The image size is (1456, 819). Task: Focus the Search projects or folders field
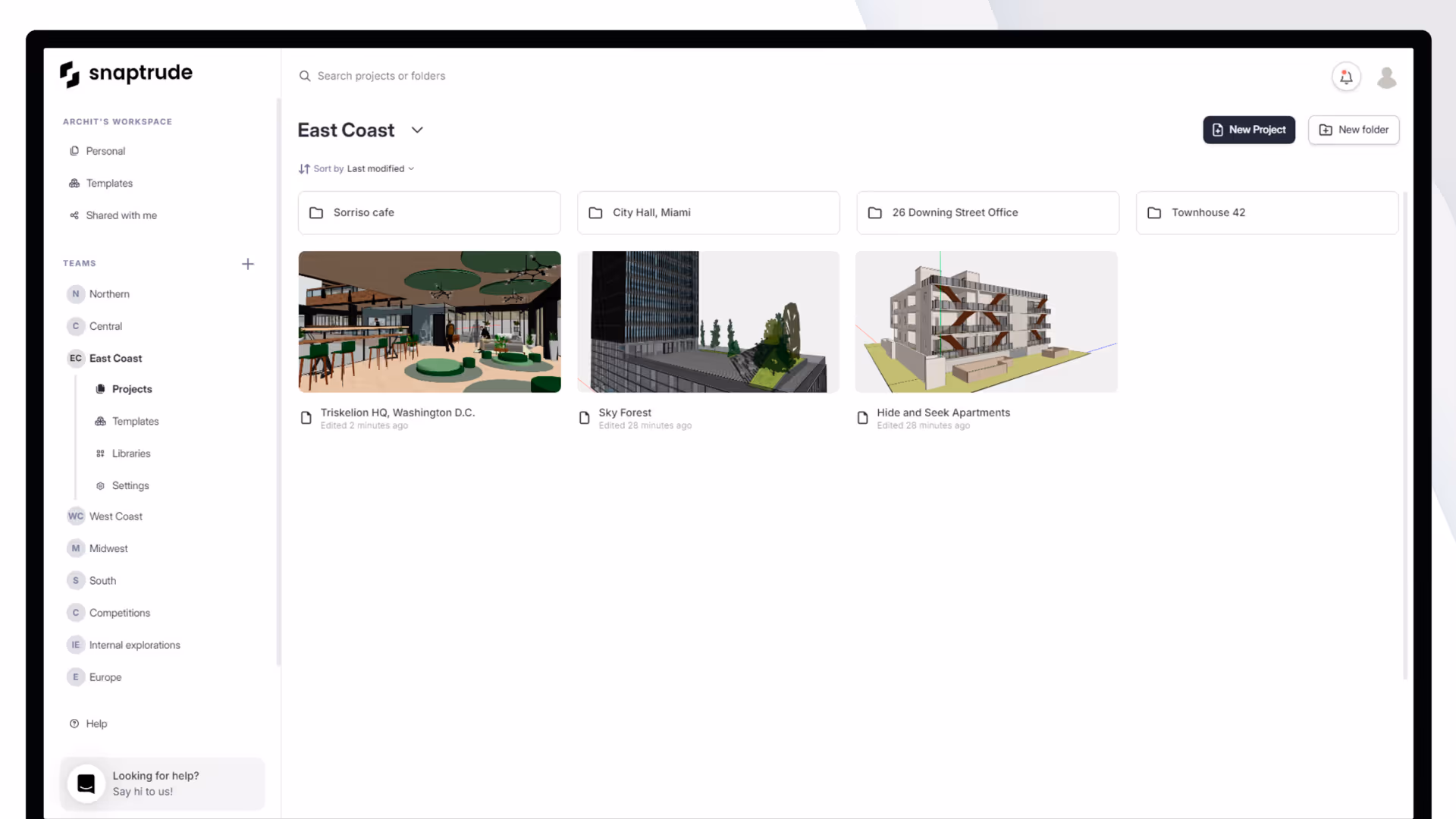381,76
